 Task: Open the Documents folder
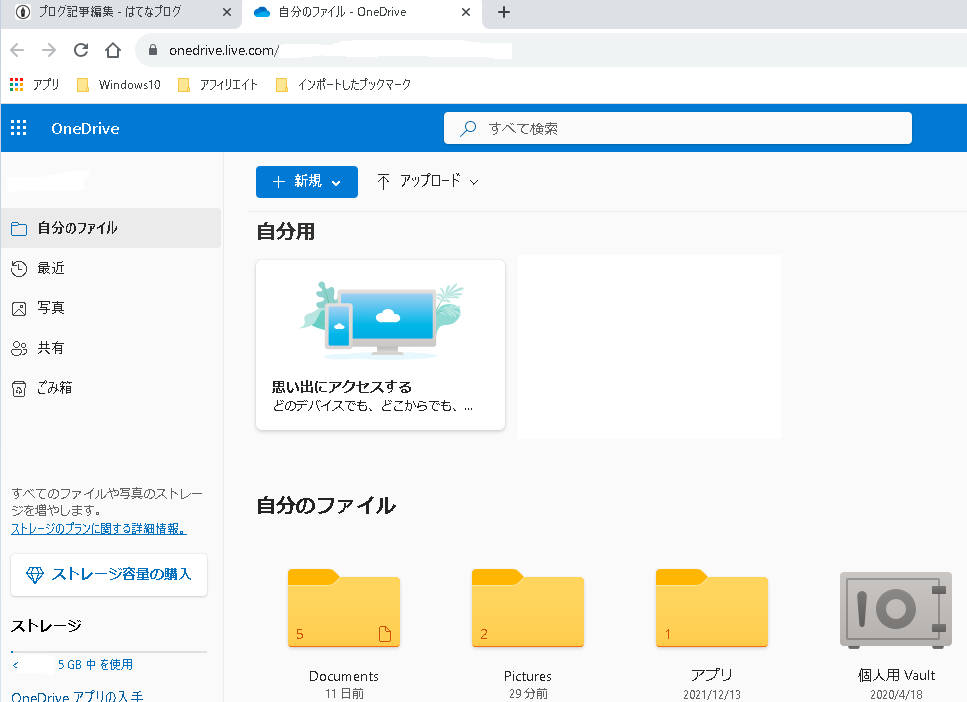344,608
